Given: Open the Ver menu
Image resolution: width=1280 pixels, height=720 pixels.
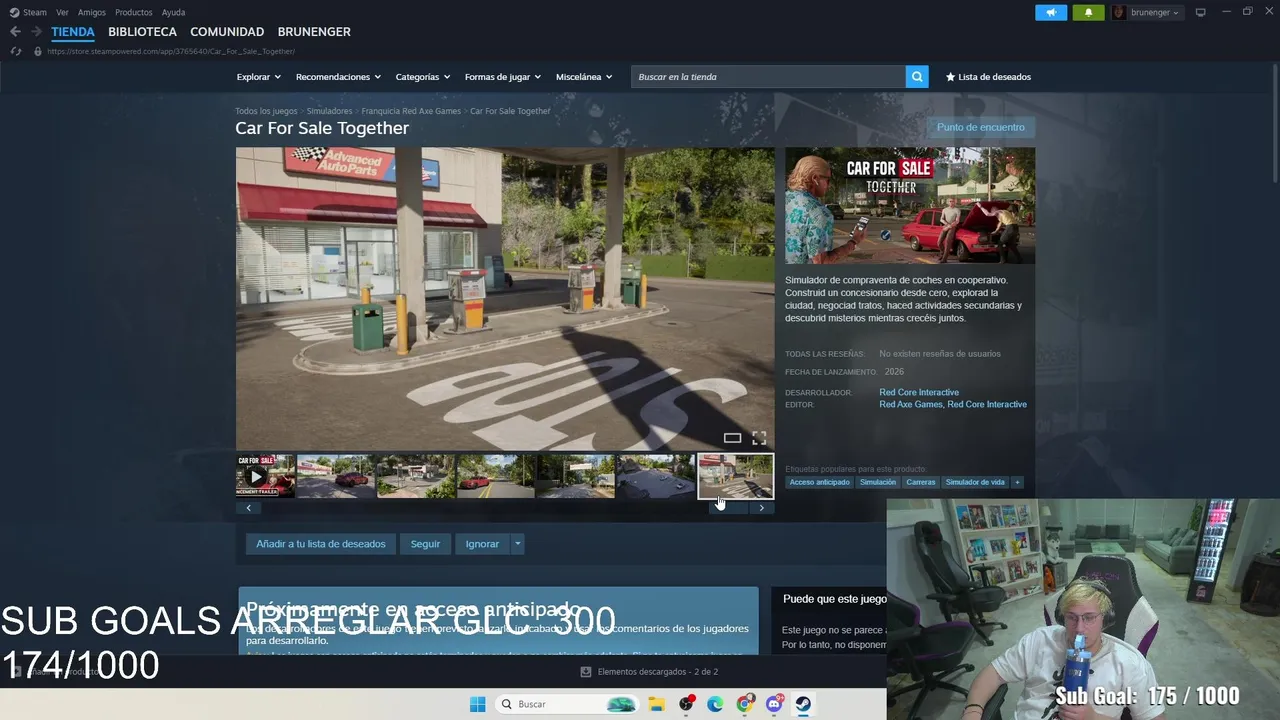Looking at the screenshot, I should 62,12.
